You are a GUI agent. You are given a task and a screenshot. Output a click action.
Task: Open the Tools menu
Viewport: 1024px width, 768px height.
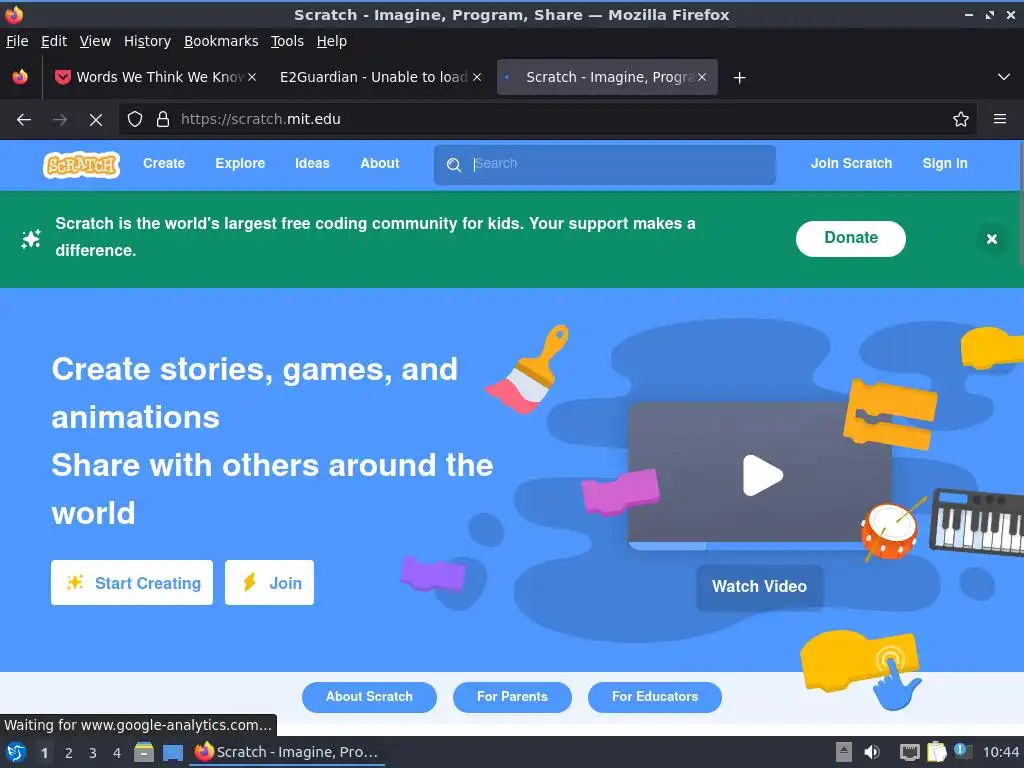[287, 41]
